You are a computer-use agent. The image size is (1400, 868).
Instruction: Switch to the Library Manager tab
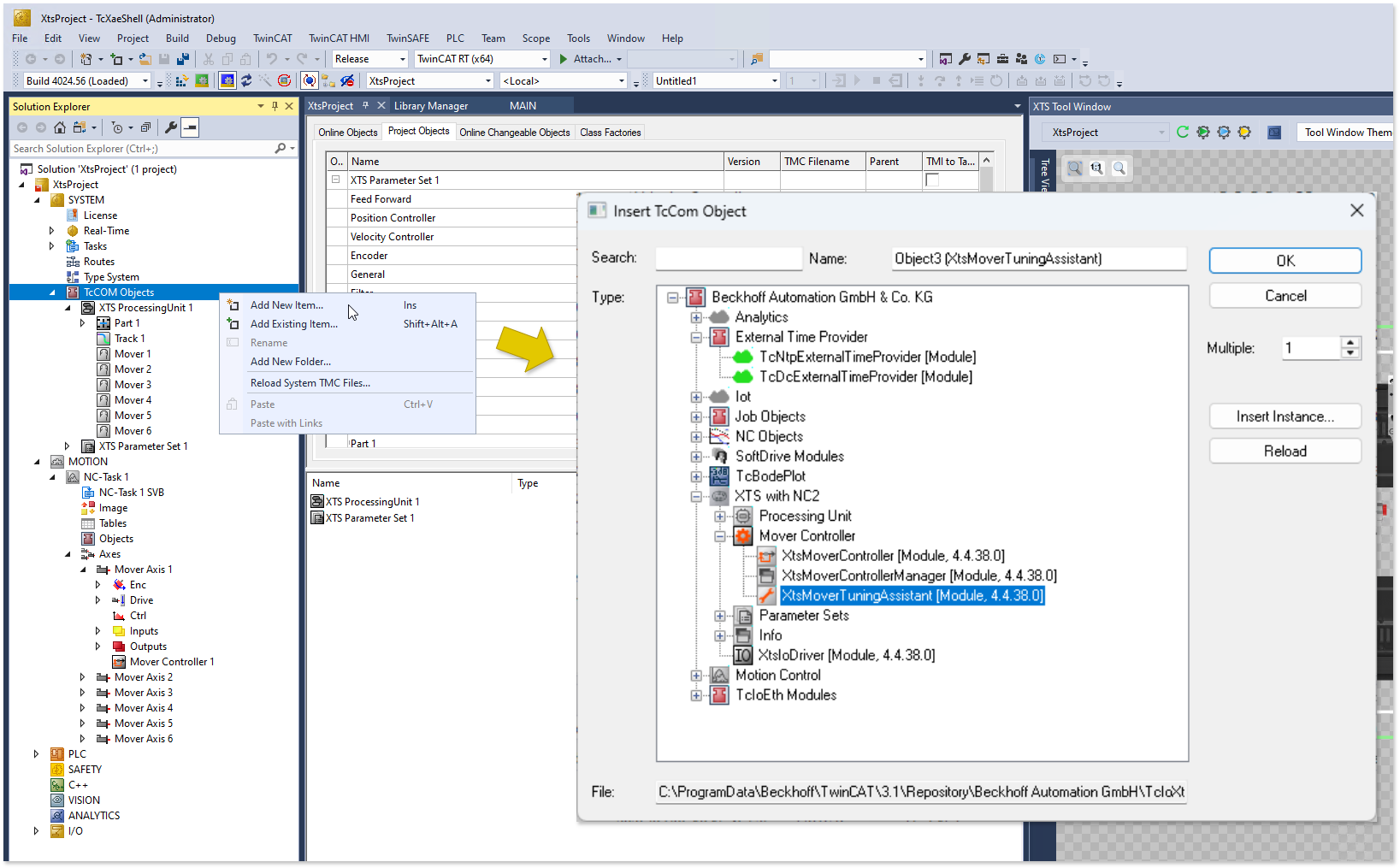point(431,106)
